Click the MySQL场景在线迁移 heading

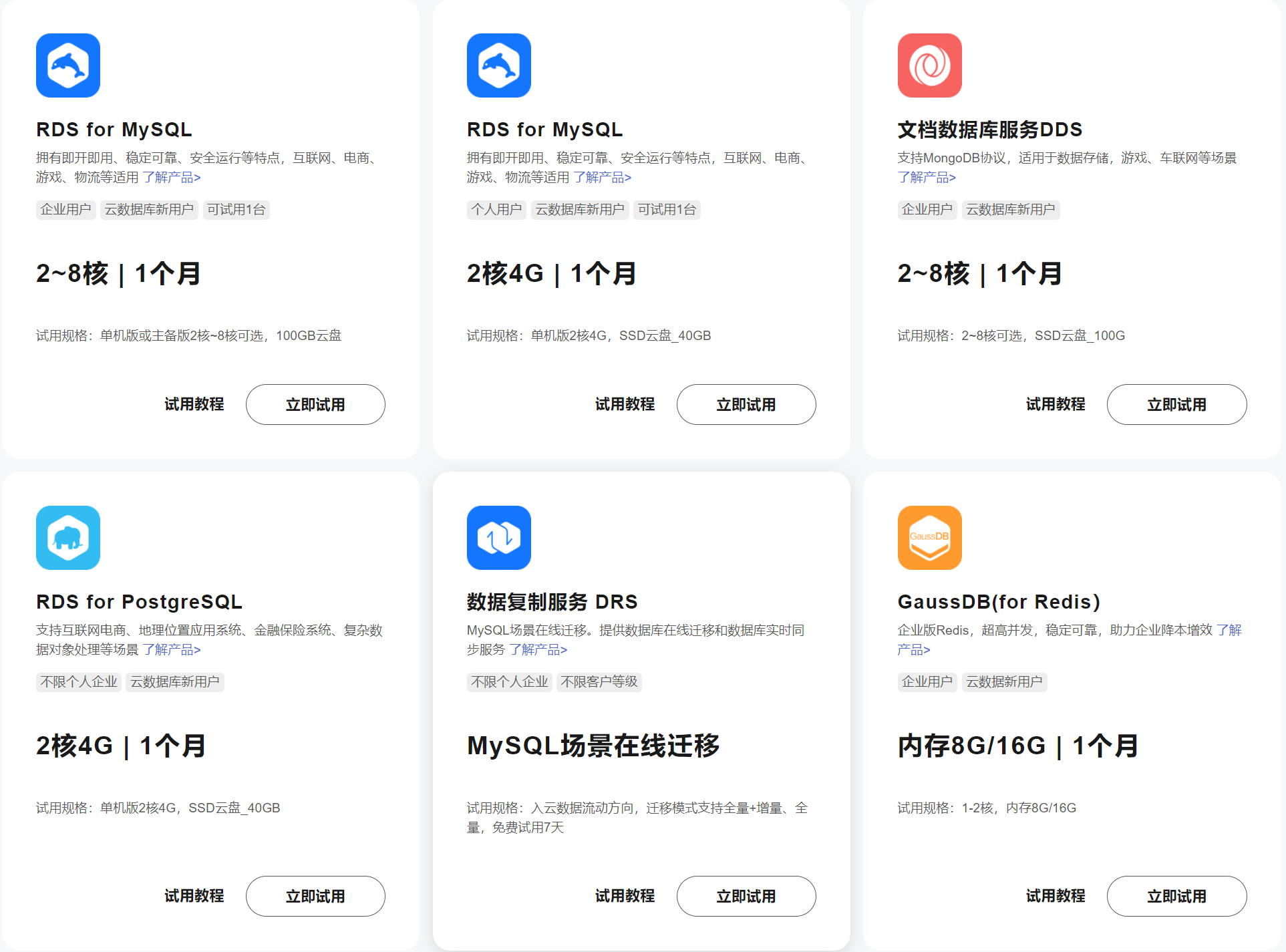click(x=593, y=746)
